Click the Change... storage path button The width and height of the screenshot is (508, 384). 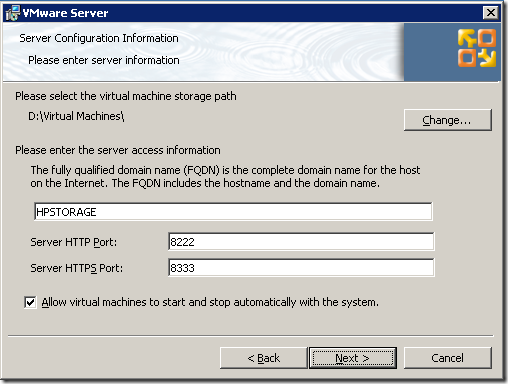coord(447,120)
